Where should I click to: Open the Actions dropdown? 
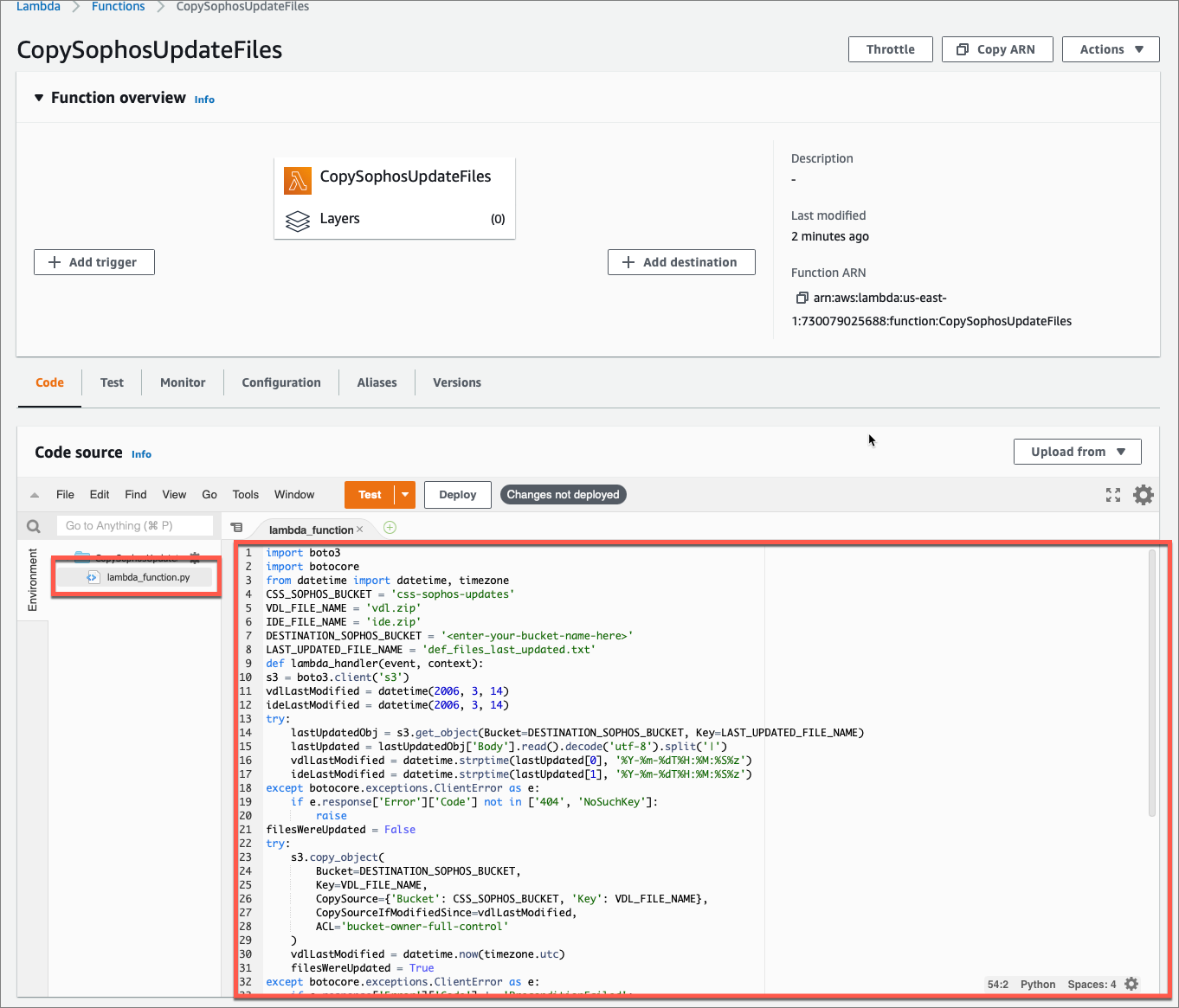click(1111, 49)
